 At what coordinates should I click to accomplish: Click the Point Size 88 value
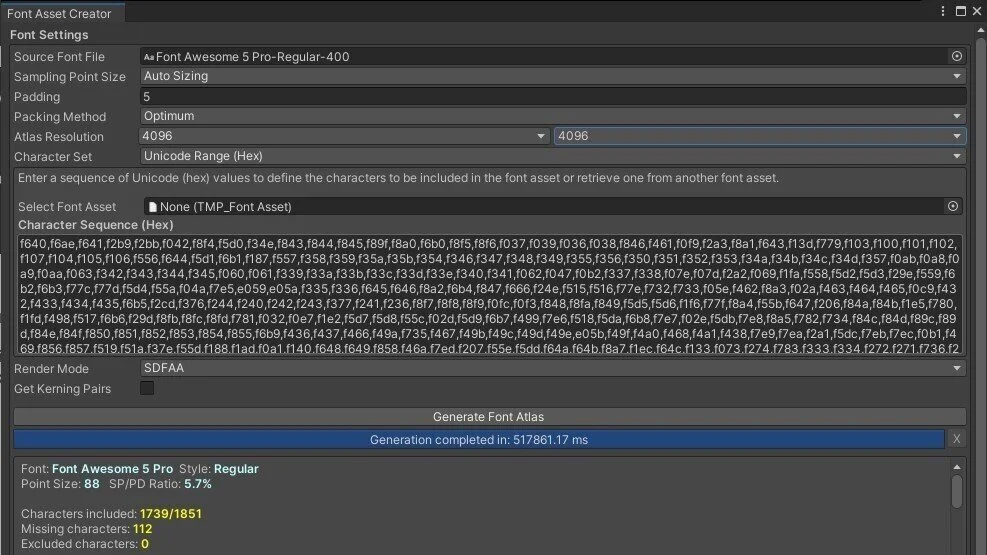point(92,484)
